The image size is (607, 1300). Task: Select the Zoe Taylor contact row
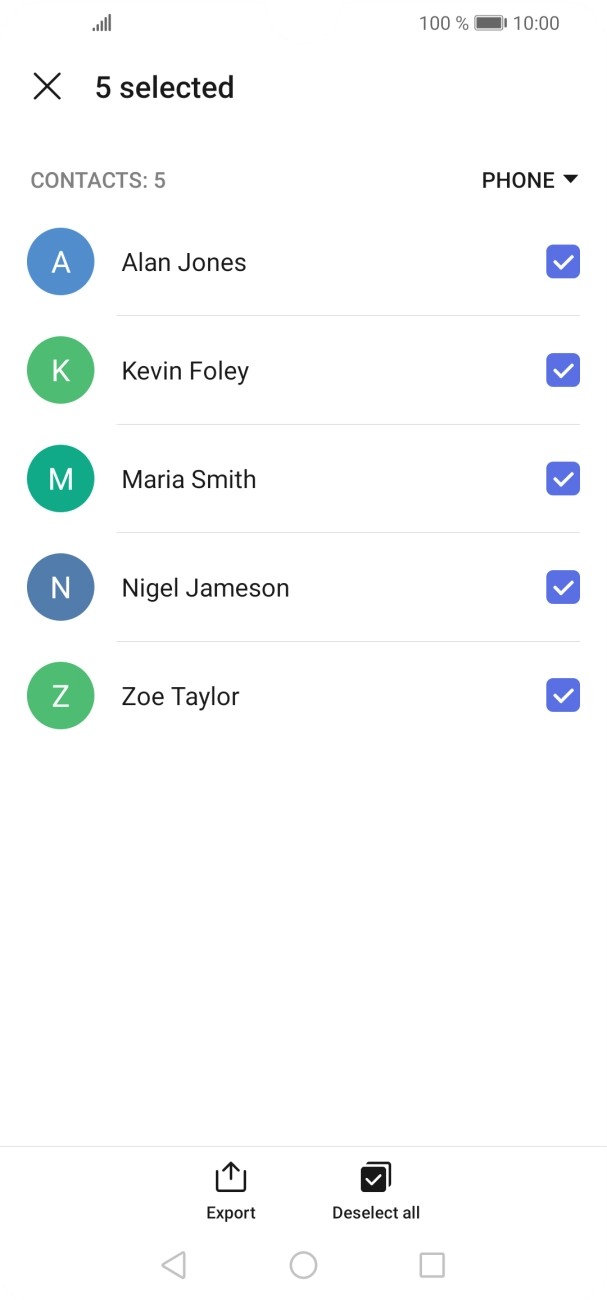tap(330, 696)
